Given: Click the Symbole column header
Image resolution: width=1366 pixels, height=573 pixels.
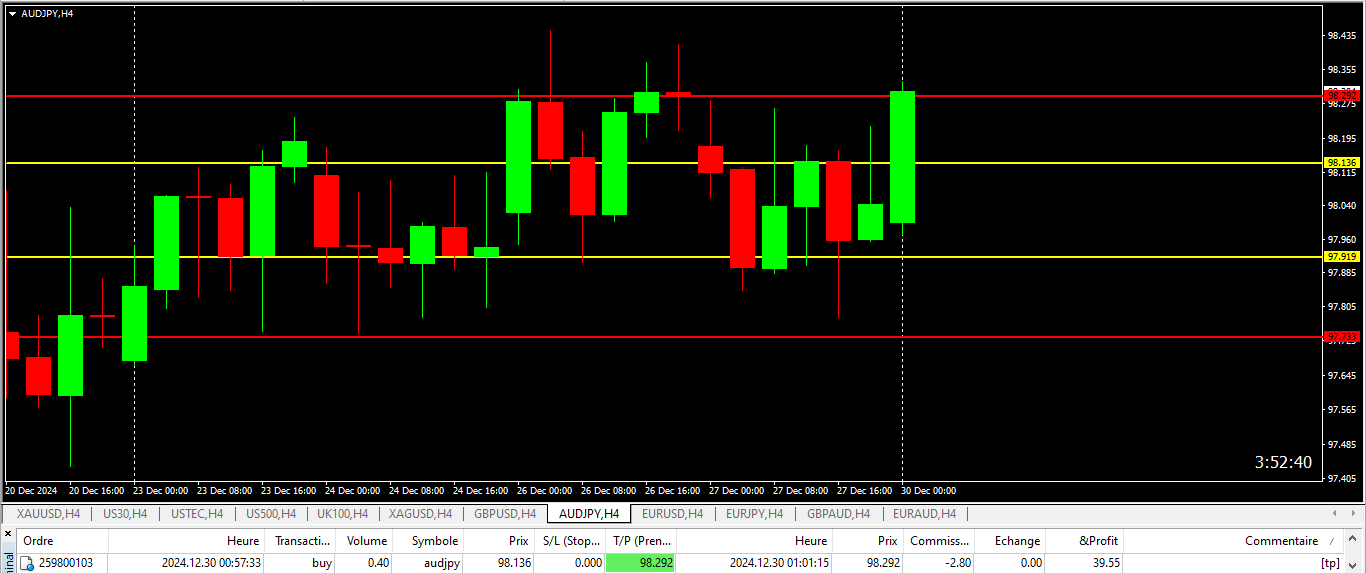Looking at the screenshot, I should coord(428,541).
